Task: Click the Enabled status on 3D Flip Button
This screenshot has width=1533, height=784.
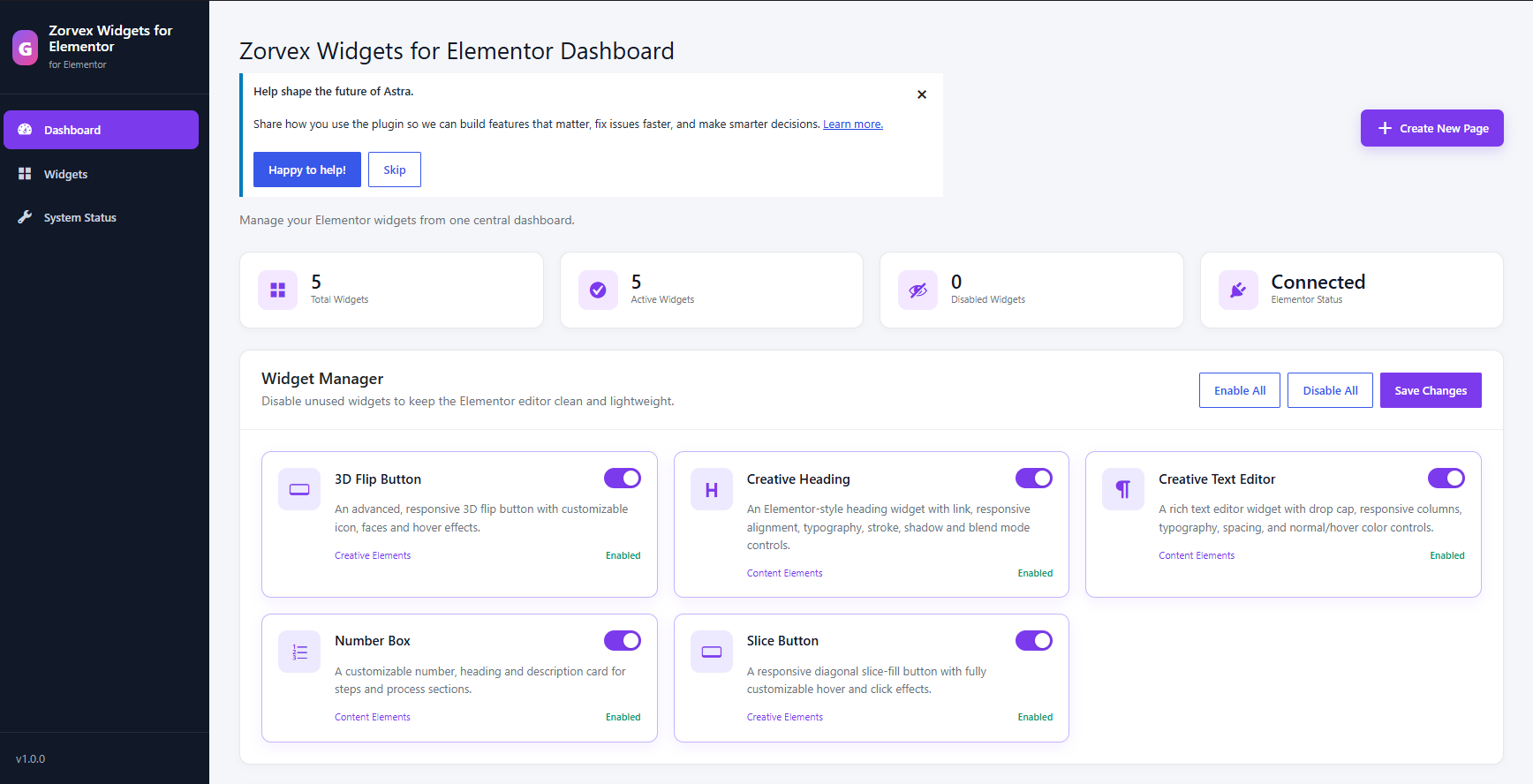Action: (x=623, y=555)
